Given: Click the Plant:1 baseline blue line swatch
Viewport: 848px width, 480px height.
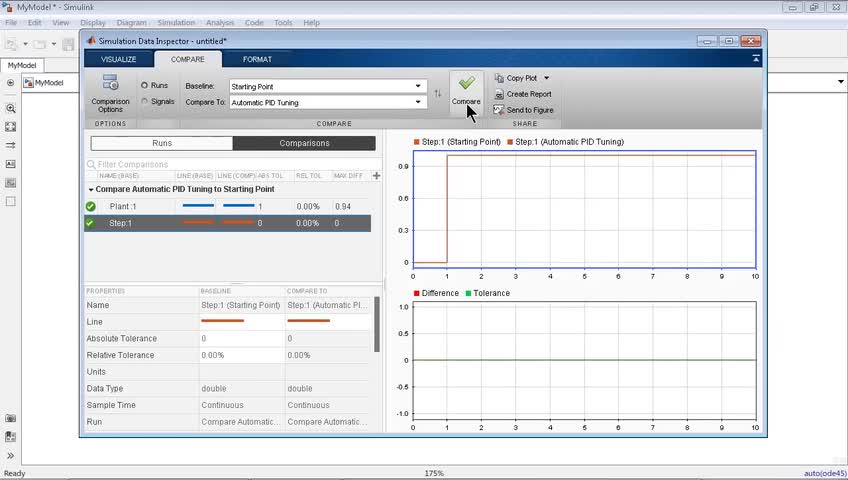Looking at the screenshot, I should tap(198, 206).
